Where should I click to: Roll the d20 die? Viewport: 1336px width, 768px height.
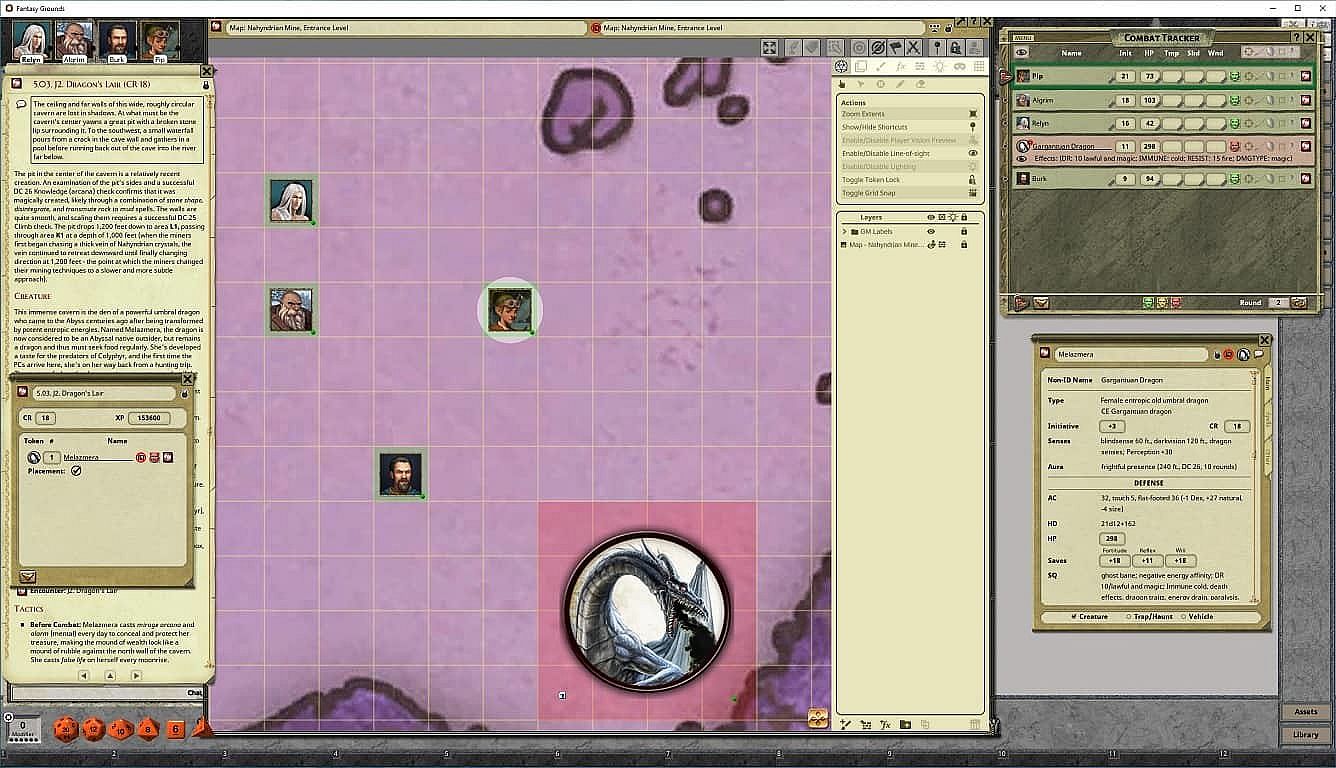pyautogui.click(x=66, y=729)
